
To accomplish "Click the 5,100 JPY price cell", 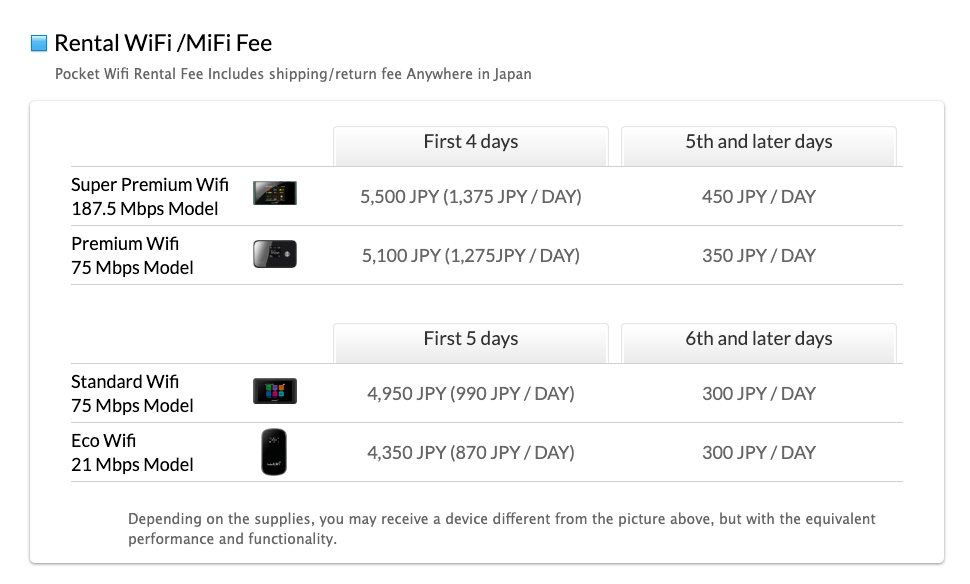I will click(x=471, y=256).
